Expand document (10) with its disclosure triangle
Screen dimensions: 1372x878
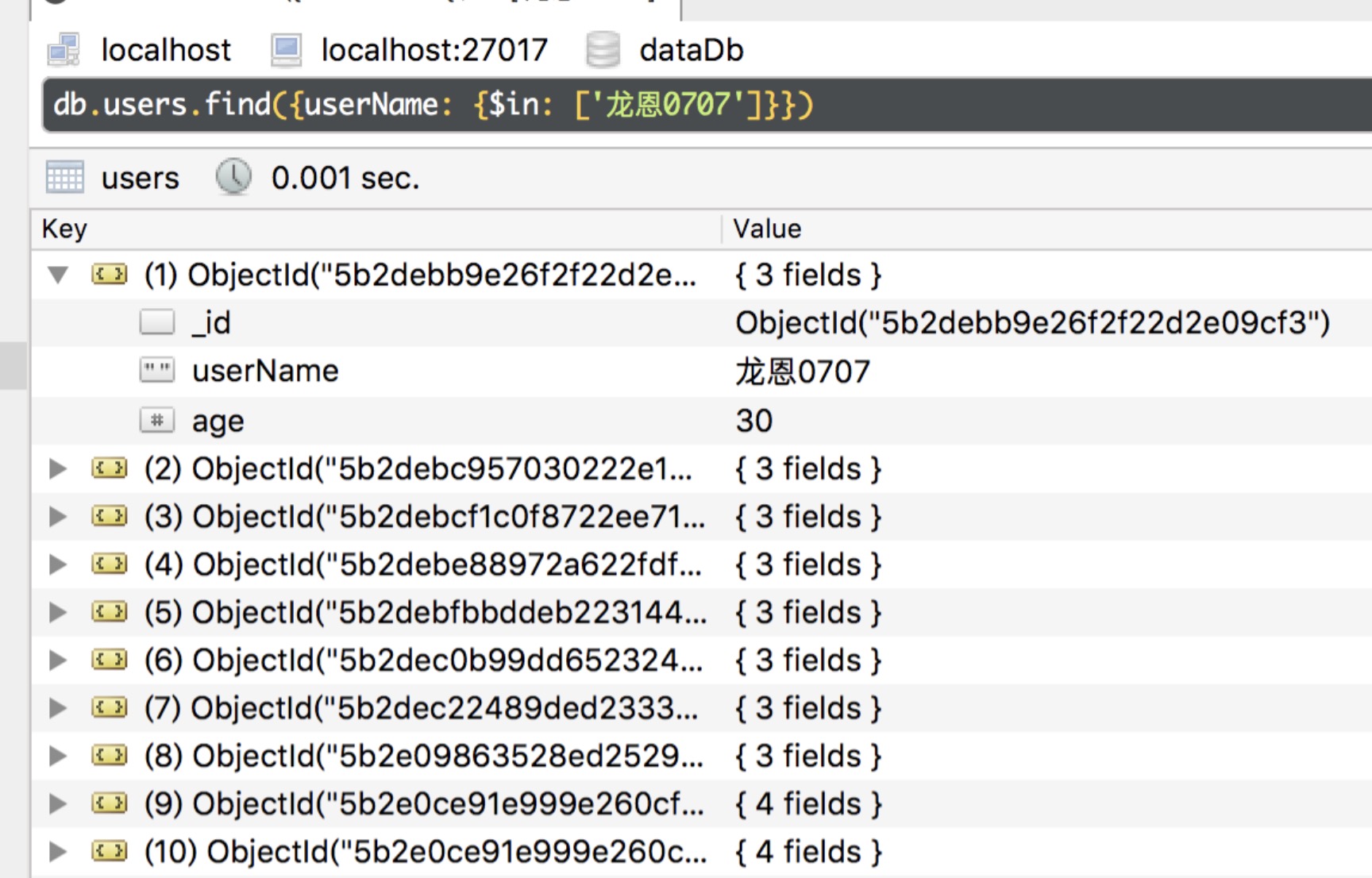[58, 851]
